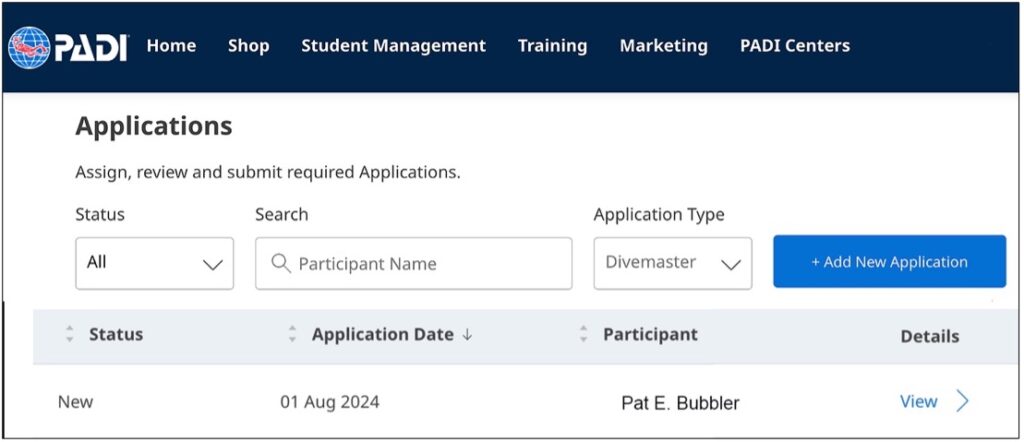Click the chevron arrow next to View
1024x442 pixels.
(962, 402)
